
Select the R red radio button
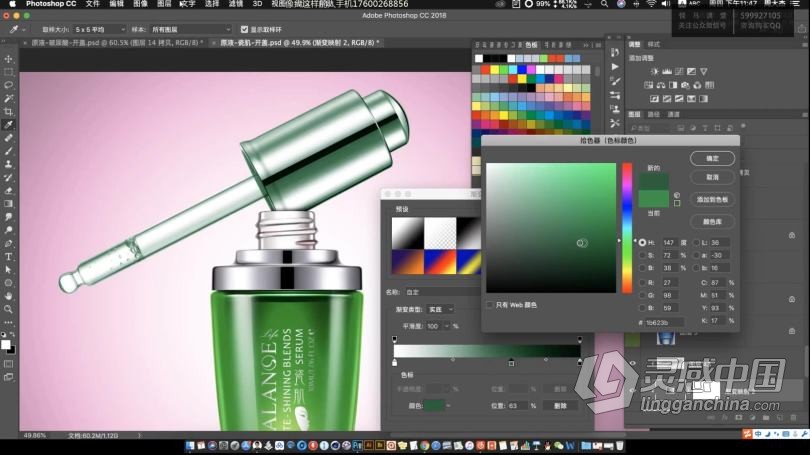coord(642,283)
